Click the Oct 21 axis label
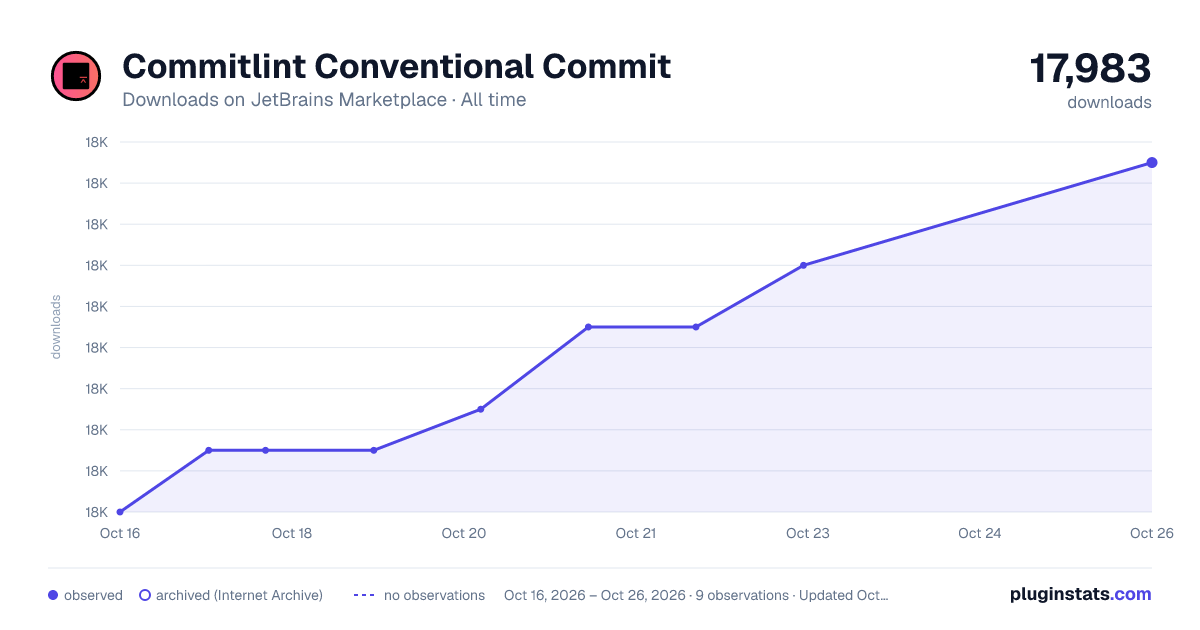Image resolution: width=1200 pixels, height=630 pixels. [636, 533]
